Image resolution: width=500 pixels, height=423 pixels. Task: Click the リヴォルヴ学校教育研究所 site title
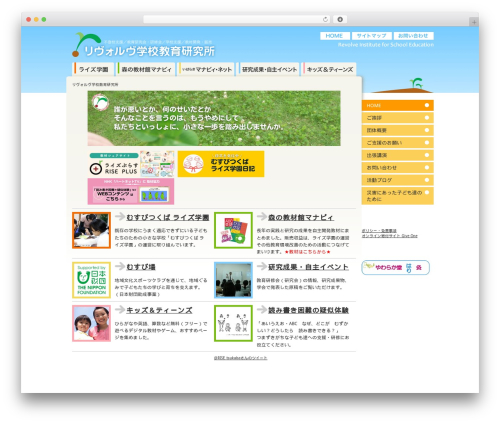[x=149, y=51]
